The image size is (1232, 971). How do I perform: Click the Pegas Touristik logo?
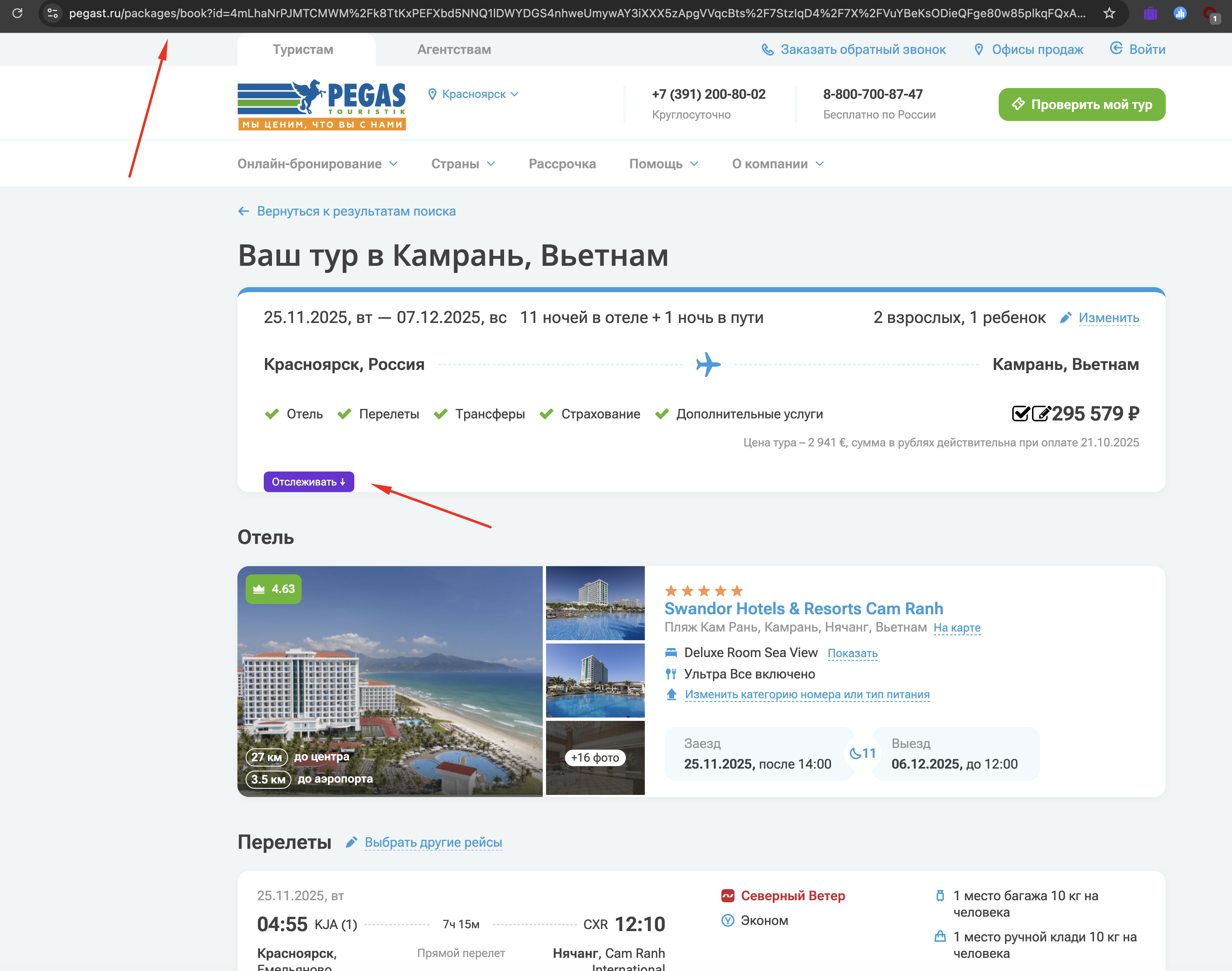click(x=322, y=105)
